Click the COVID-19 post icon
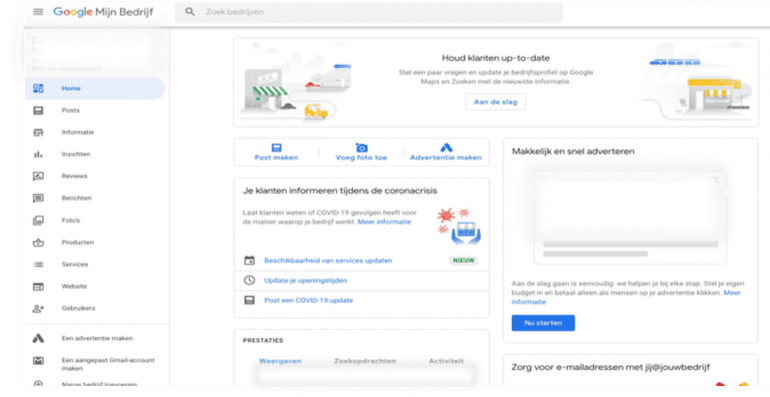The width and height of the screenshot is (770, 397). click(249, 300)
